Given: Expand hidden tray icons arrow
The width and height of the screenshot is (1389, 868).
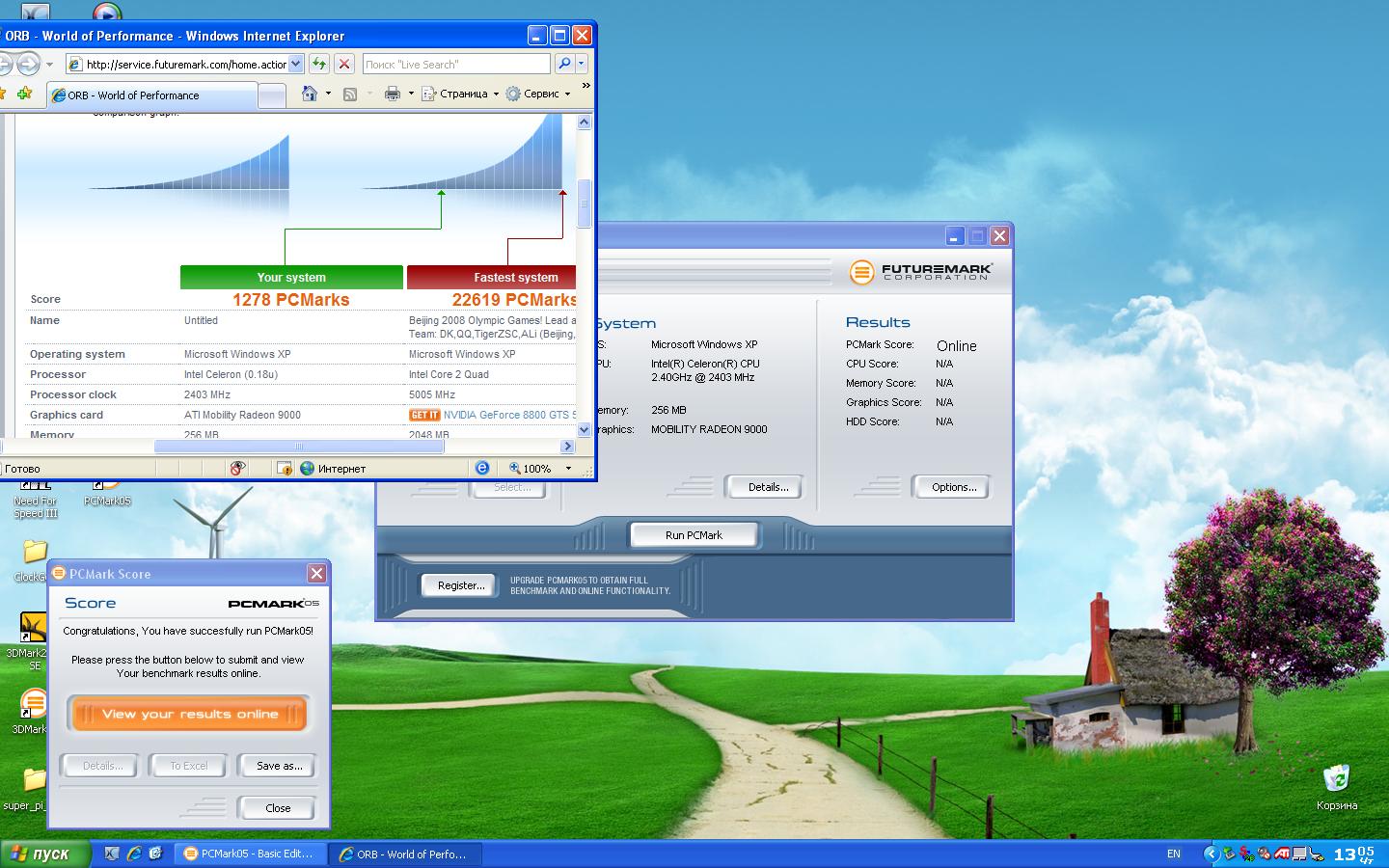Looking at the screenshot, I should [x=1212, y=854].
